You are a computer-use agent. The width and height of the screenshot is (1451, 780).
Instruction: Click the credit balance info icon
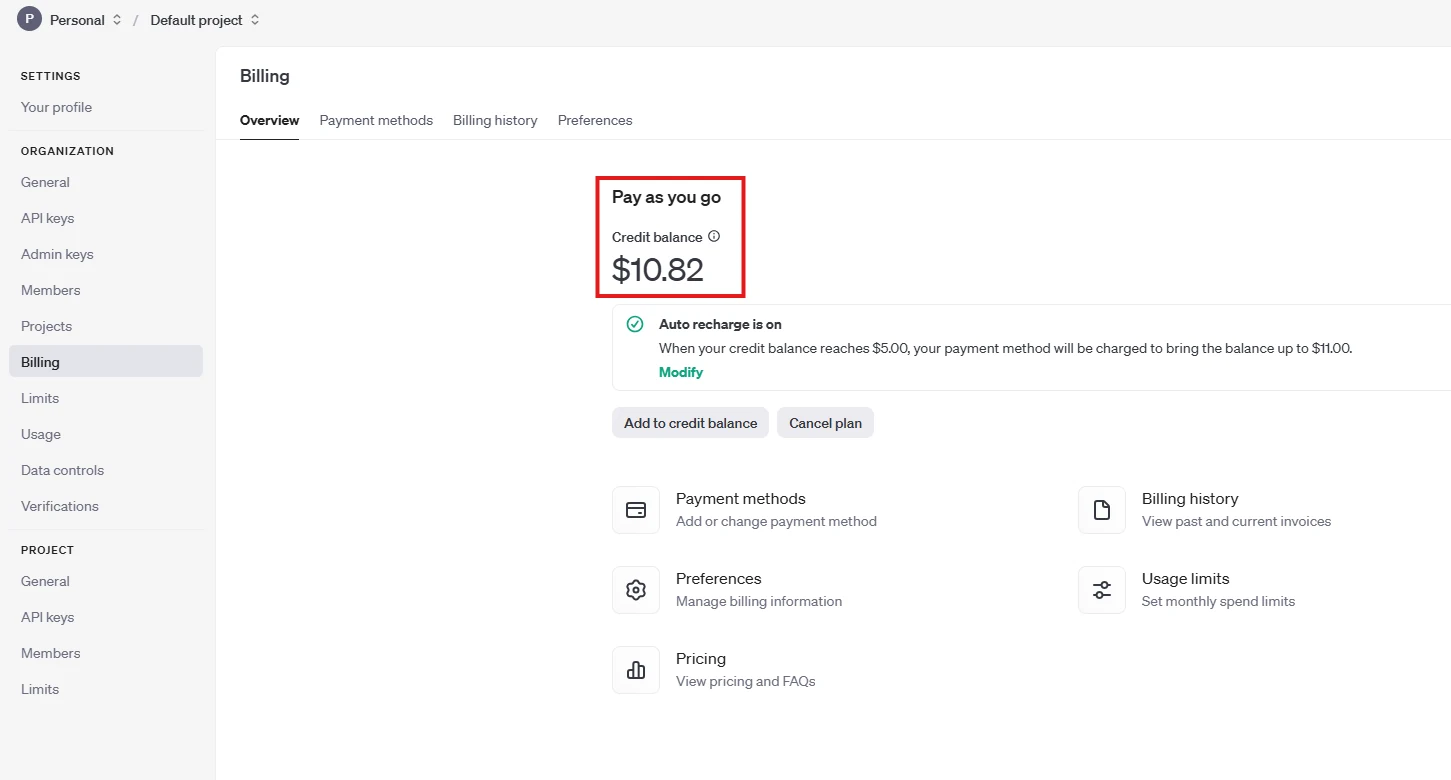tap(714, 237)
